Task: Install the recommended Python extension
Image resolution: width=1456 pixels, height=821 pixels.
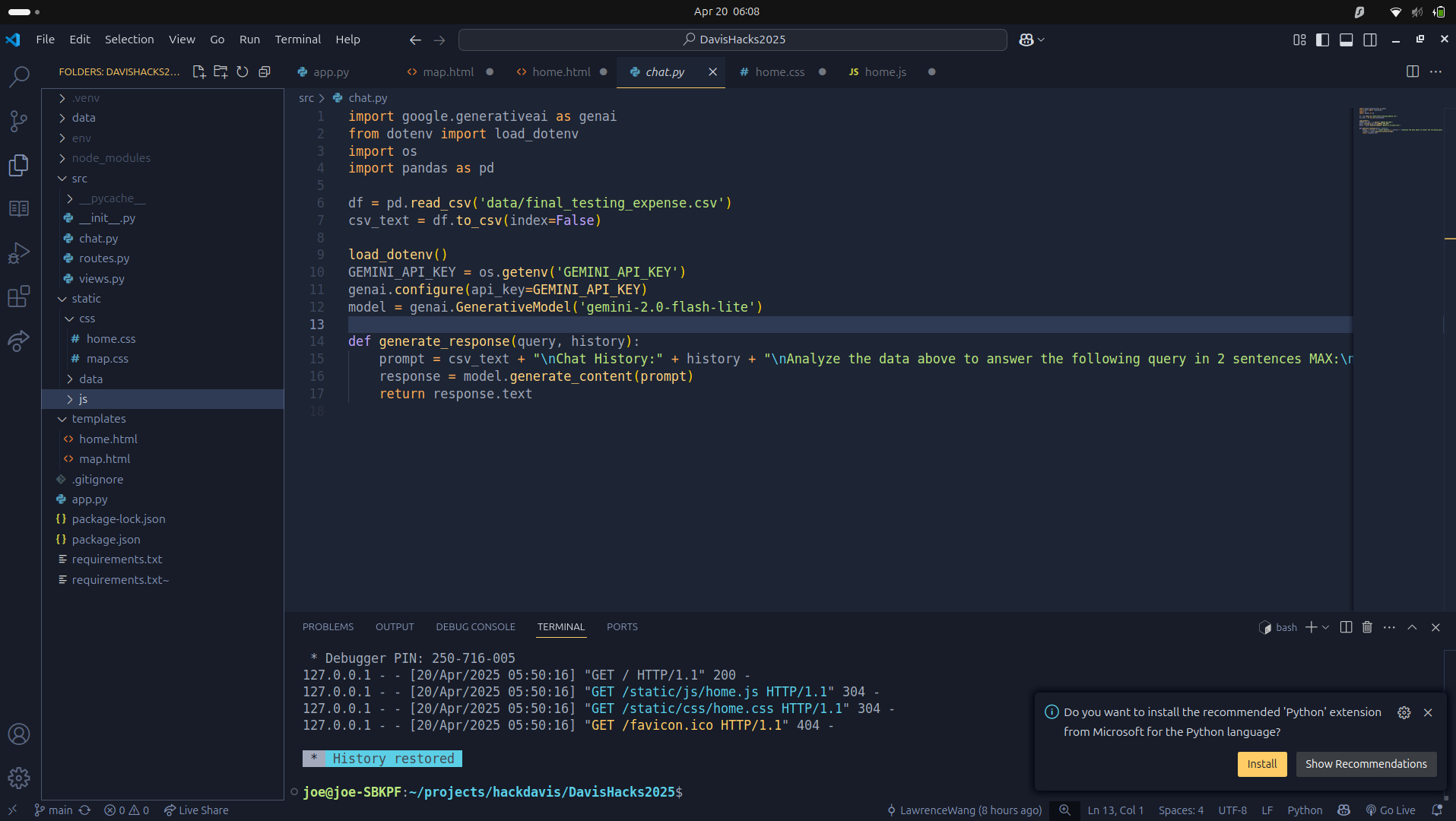Action: coord(1261,764)
